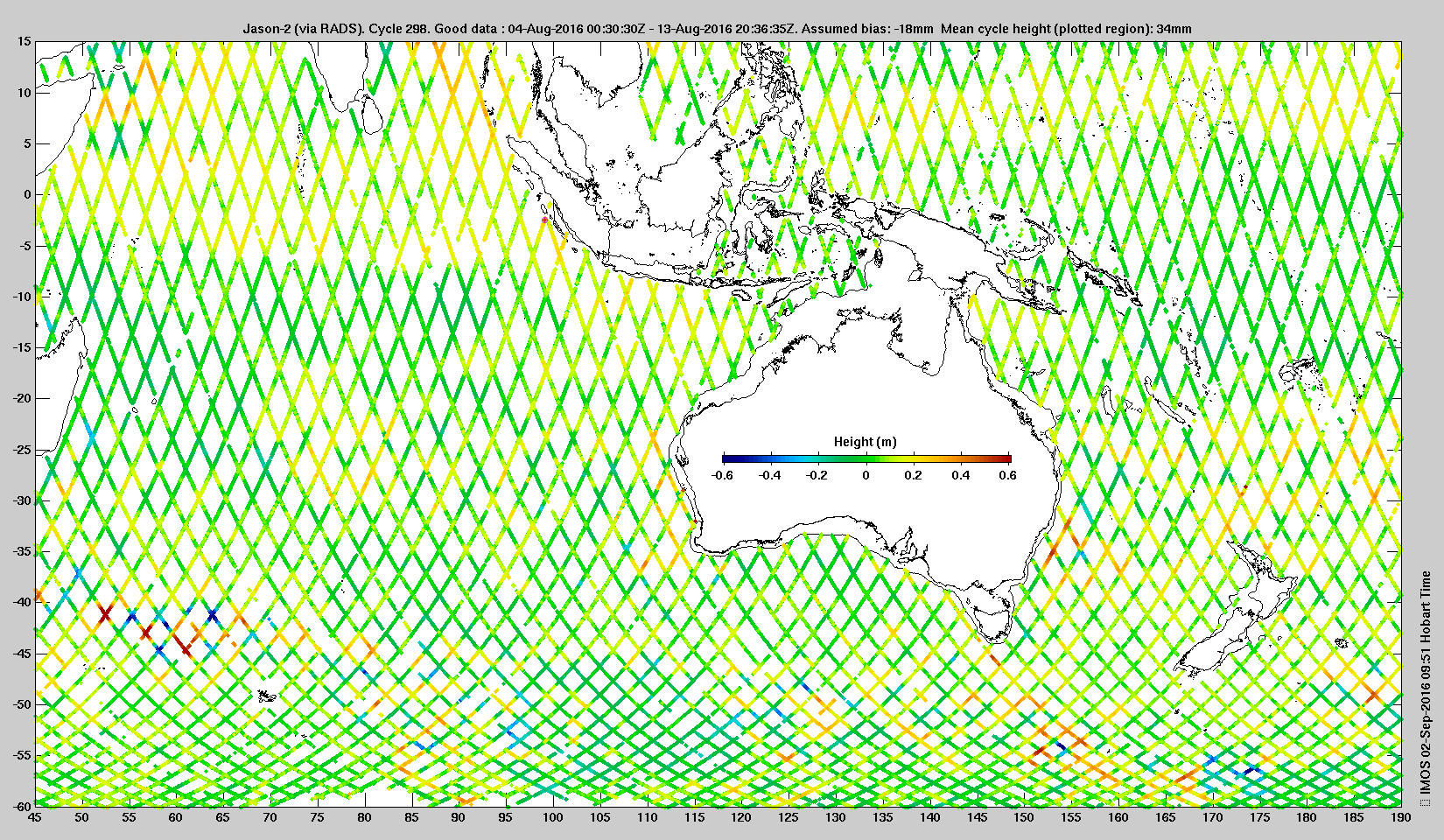Viewport: 1444px width, 840px height.
Task: Click longitude axis label '100'
Action: [552, 817]
